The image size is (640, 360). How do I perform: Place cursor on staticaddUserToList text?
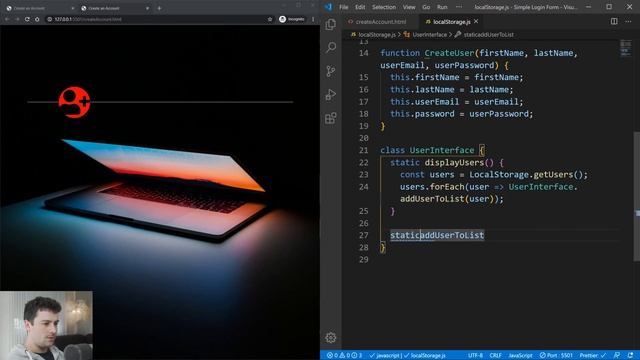pyautogui.click(x=437, y=235)
